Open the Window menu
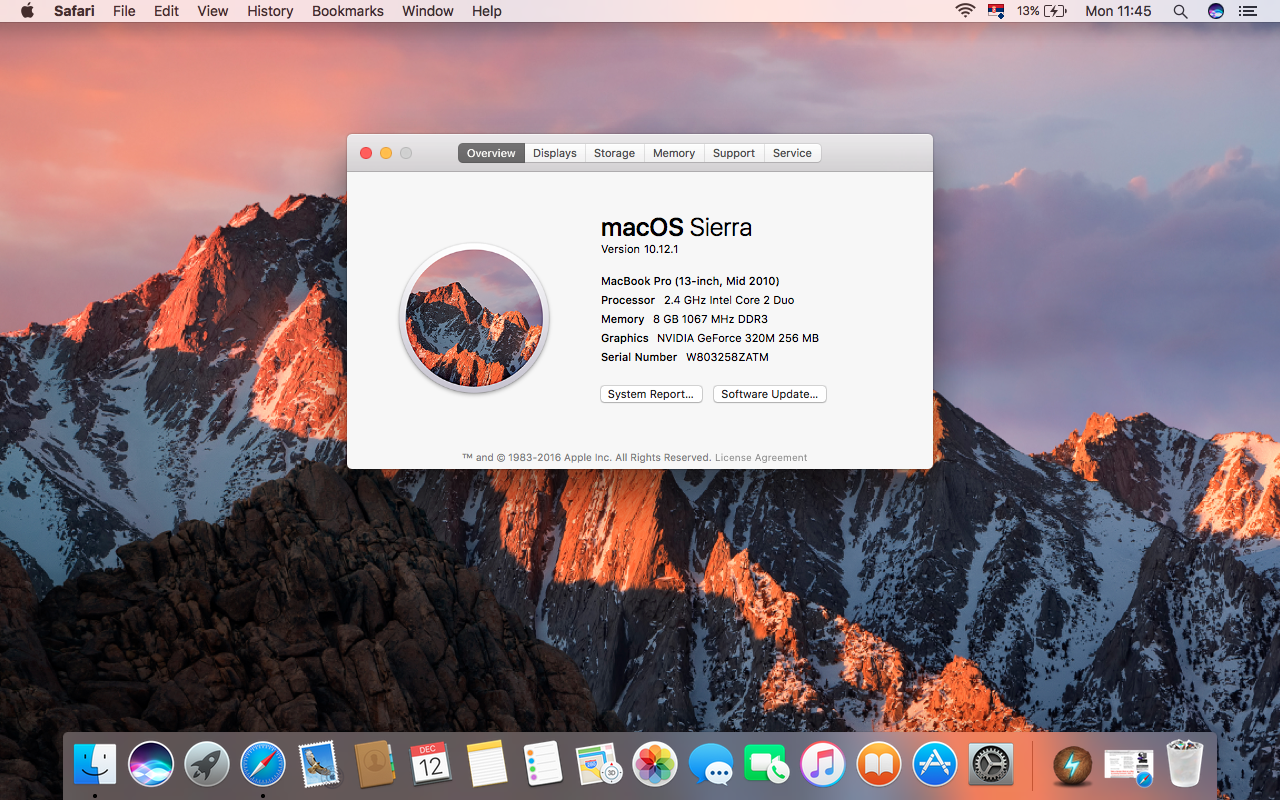The width and height of the screenshot is (1280, 800). tap(428, 11)
